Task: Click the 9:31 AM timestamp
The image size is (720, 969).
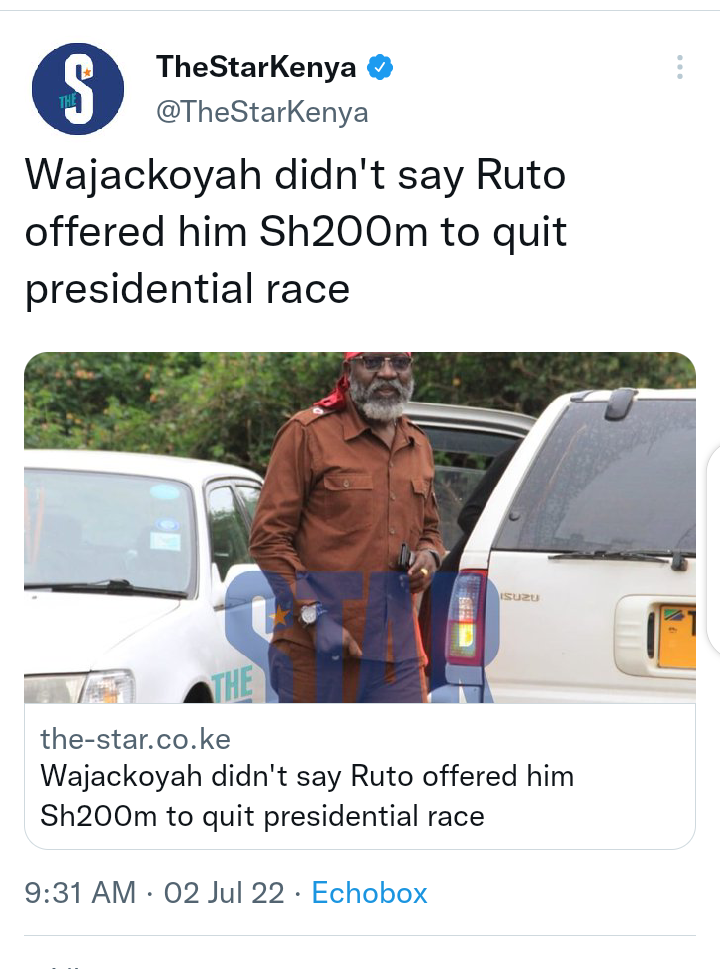Action: coord(80,893)
